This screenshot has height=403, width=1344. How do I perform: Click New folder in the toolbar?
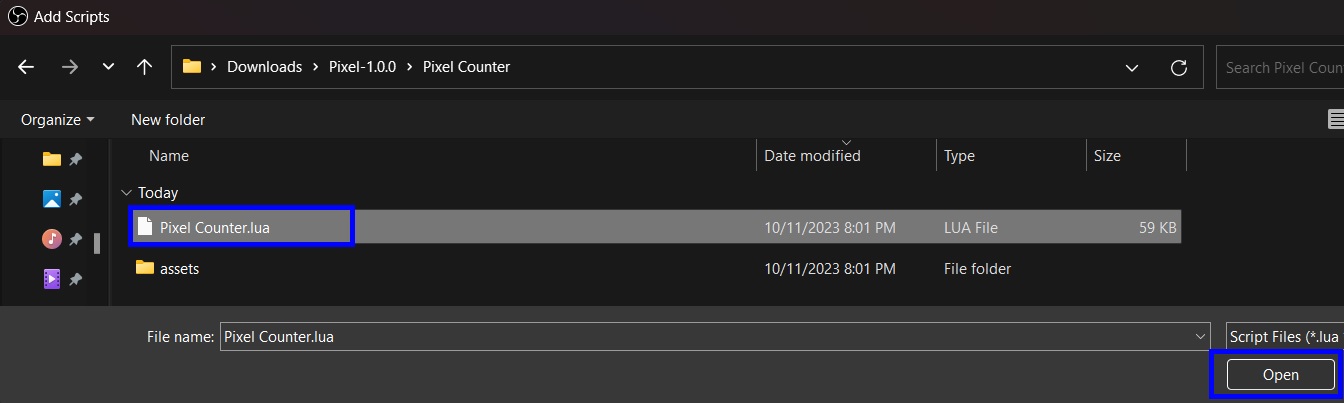click(168, 119)
